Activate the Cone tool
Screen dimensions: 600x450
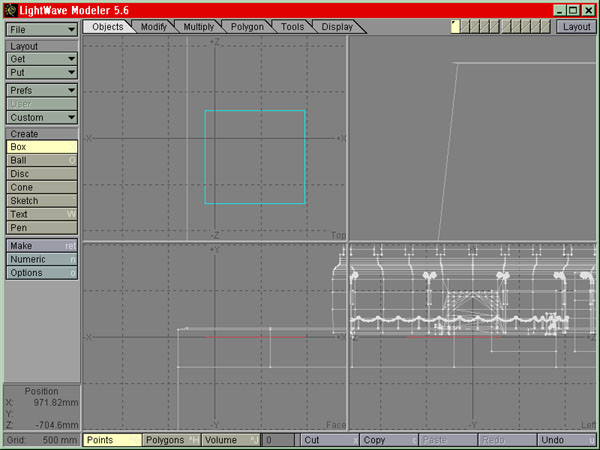pos(41,187)
